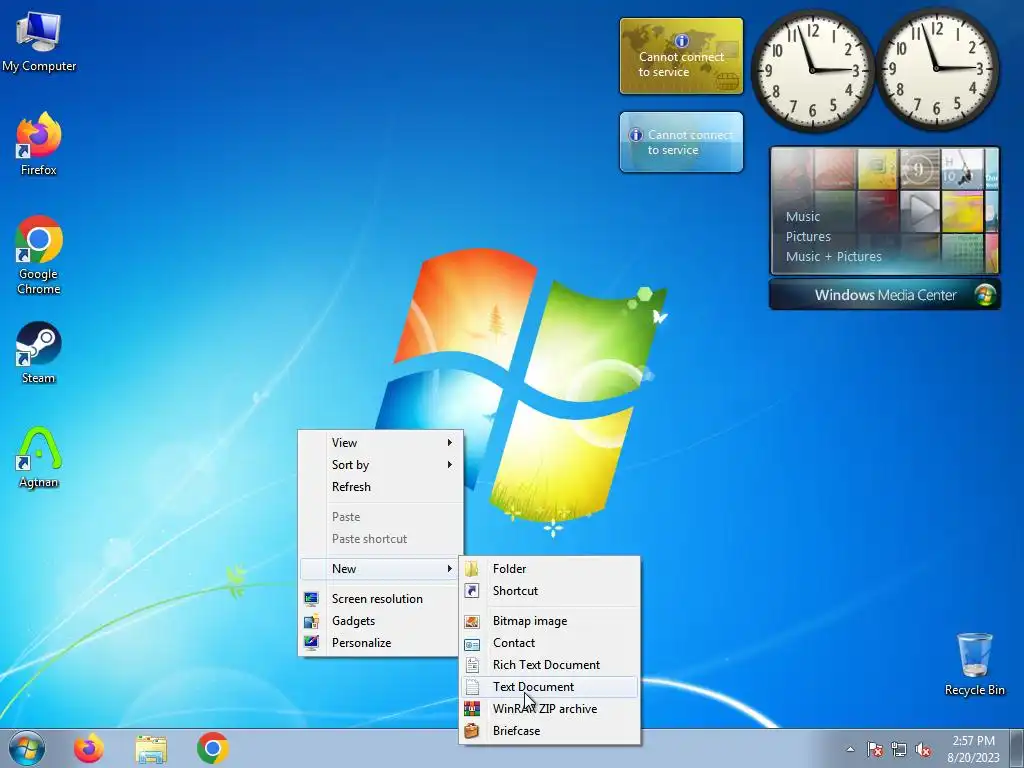The height and width of the screenshot is (768, 1024).
Task: Open Gadgets from the context menu
Action: click(381, 621)
